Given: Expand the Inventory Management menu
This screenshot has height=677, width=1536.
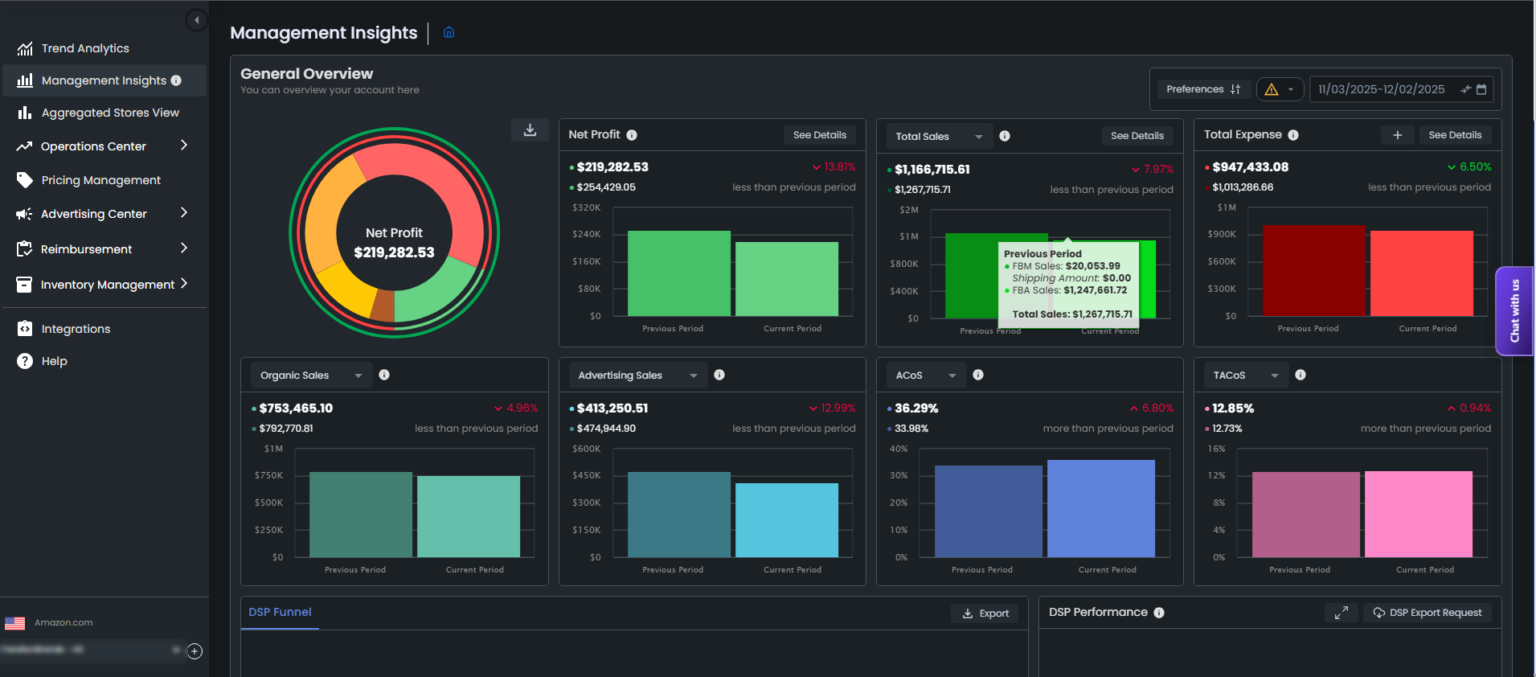Looking at the screenshot, I should [x=184, y=284].
